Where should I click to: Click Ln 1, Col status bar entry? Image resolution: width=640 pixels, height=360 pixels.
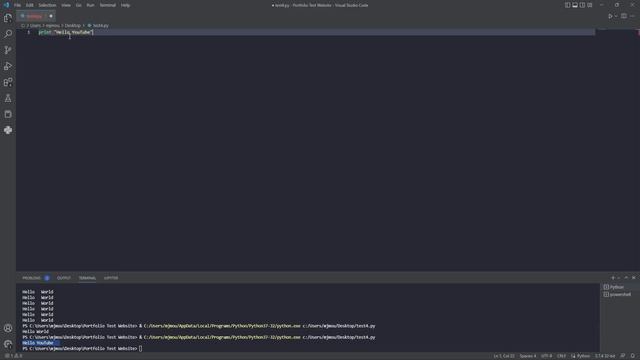[x=504, y=356]
